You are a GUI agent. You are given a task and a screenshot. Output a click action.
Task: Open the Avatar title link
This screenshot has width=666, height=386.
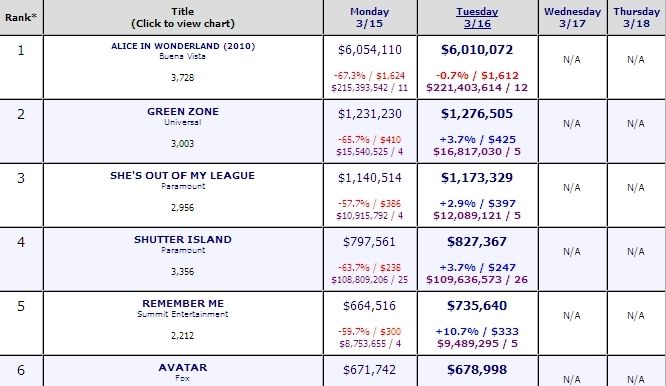click(x=183, y=368)
